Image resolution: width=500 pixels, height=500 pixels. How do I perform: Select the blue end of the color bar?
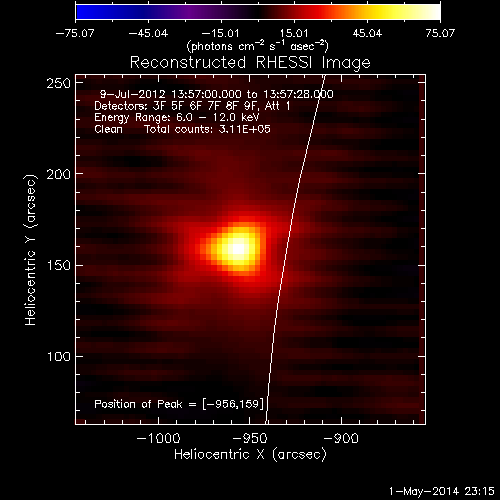pos(83,12)
